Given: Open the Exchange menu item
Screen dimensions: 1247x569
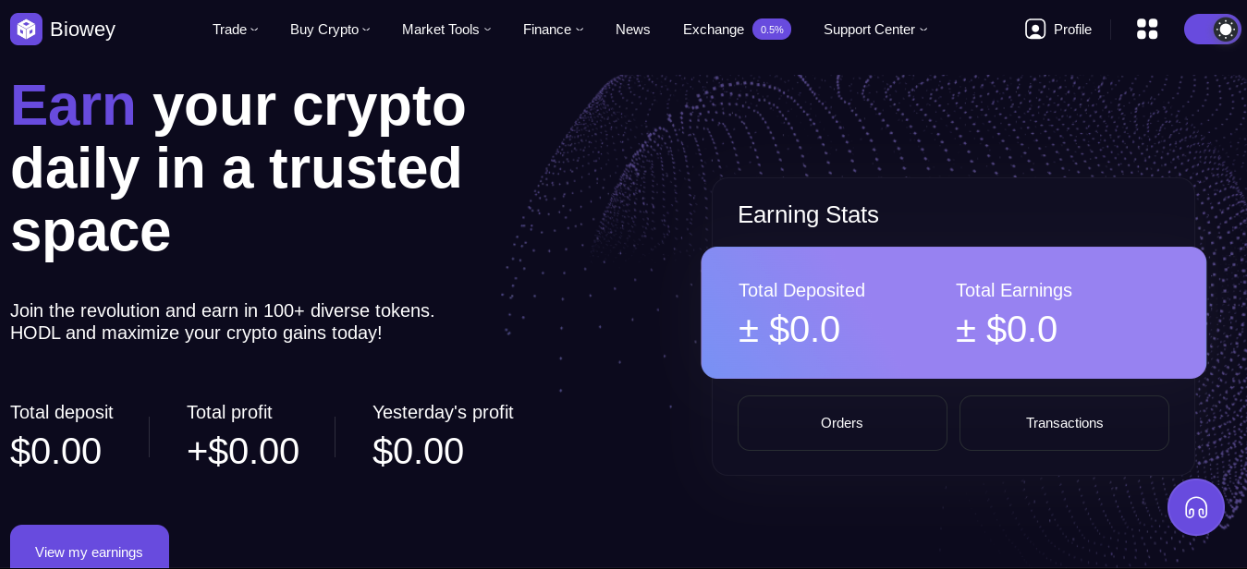Looking at the screenshot, I should click(x=713, y=29).
